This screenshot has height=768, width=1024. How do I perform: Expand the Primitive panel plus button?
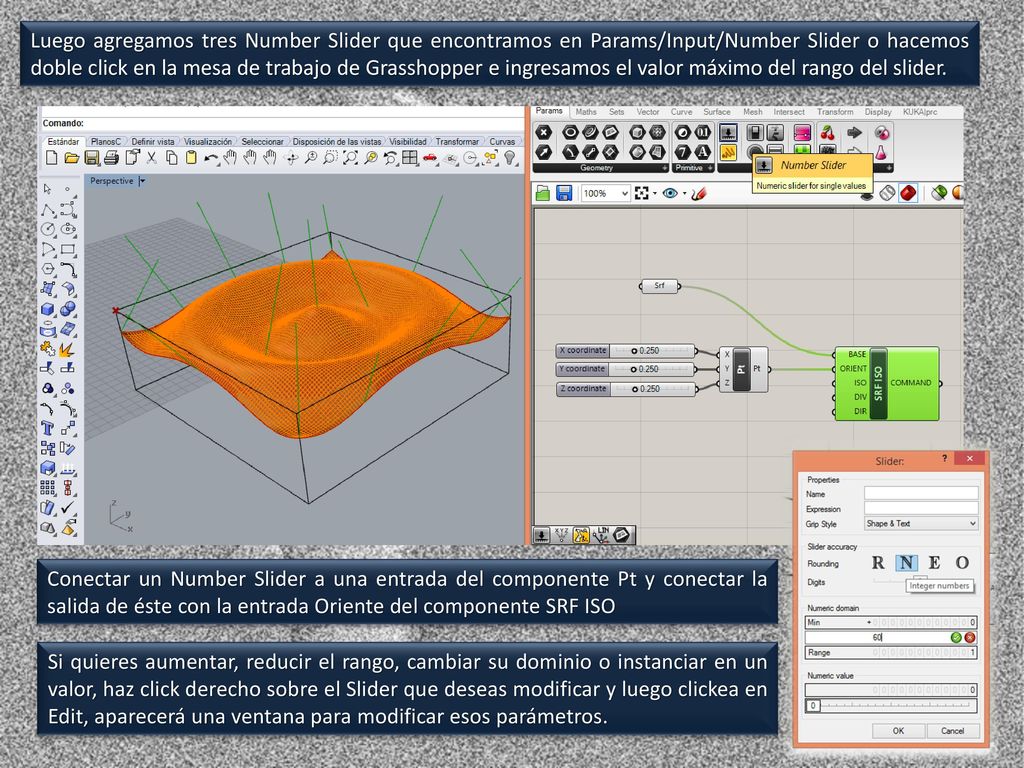711,168
